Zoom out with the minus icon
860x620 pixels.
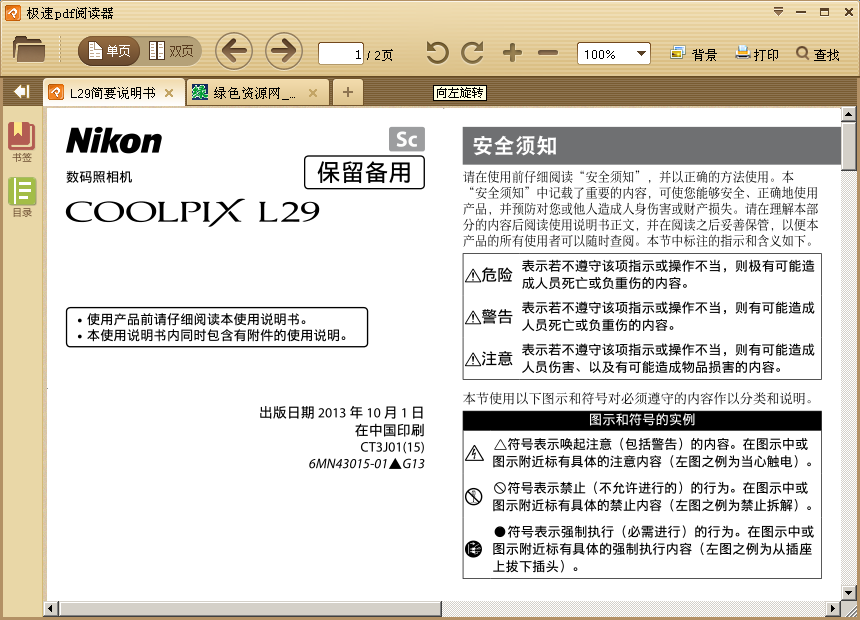click(546, 51)
